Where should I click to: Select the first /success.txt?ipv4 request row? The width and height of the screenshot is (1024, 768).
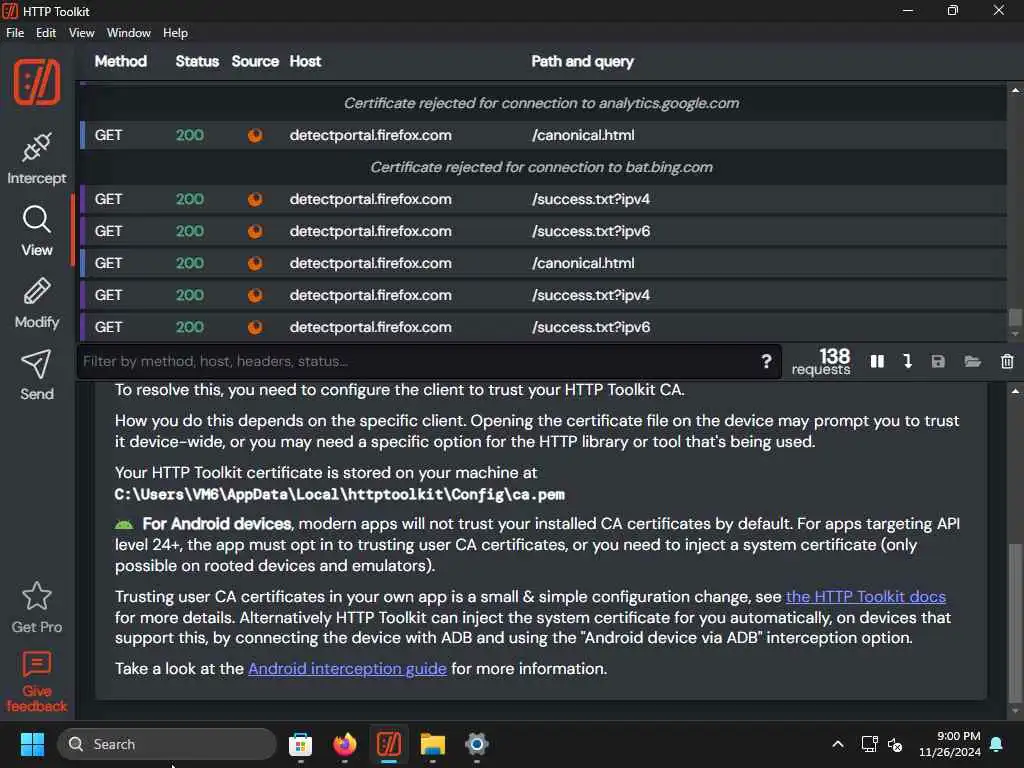click(542, 199)
